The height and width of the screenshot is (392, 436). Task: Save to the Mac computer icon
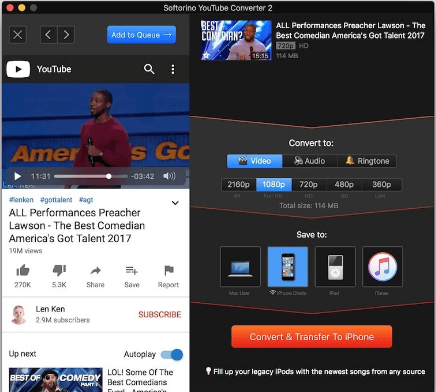point(240,266)
